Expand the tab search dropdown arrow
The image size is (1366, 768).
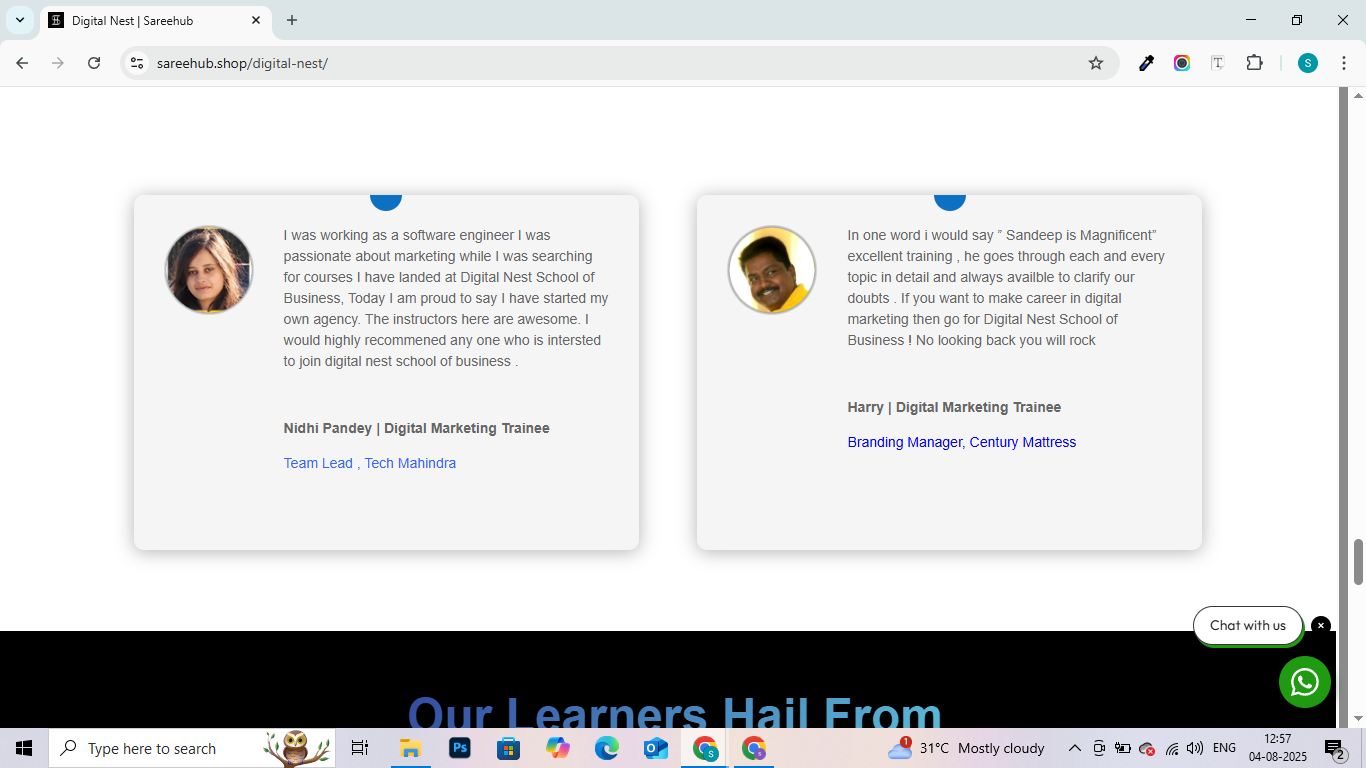point(20,20)
